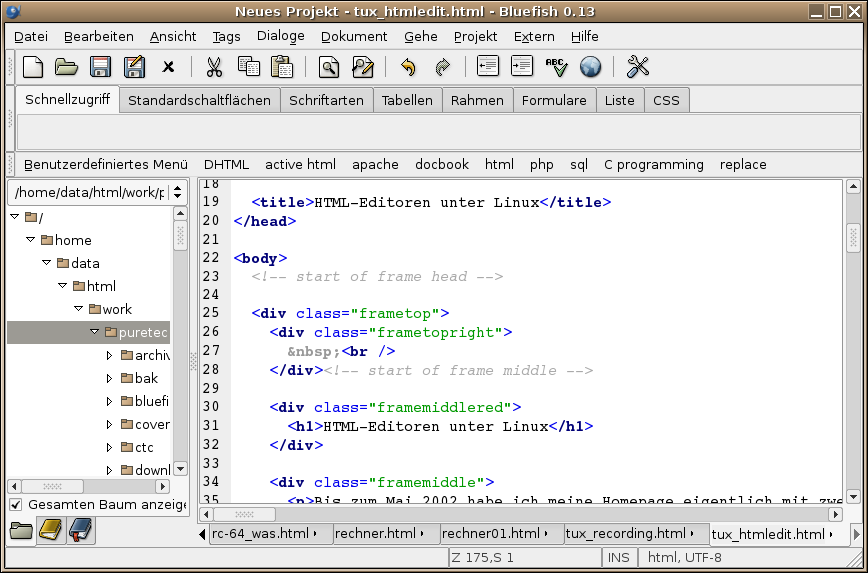Open a file with the folder icon
This screenshot has height=573, width=868.
click(66, 67)
